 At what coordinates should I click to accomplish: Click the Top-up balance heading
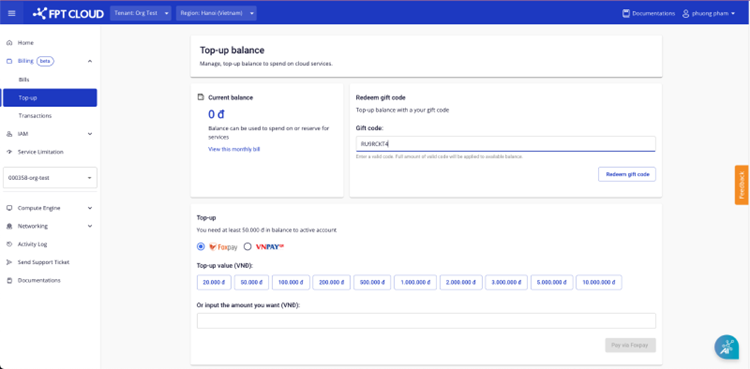coord(232,50)
